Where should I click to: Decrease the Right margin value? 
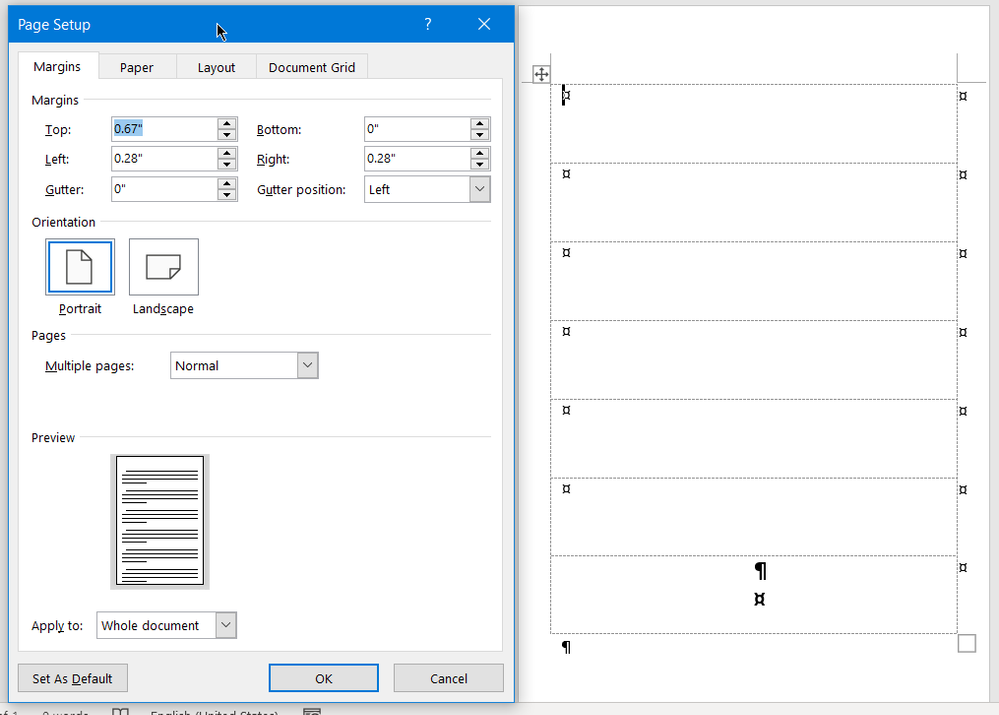coord(479,164)
